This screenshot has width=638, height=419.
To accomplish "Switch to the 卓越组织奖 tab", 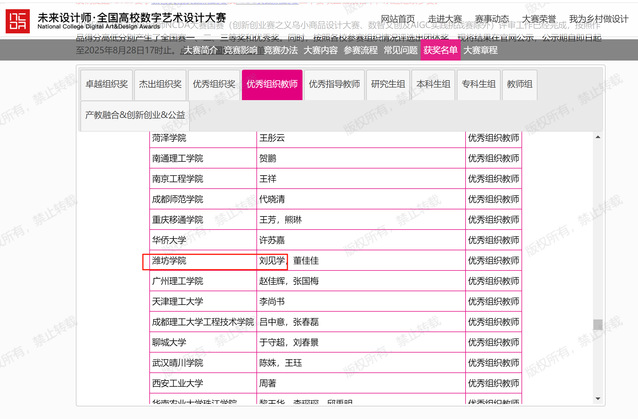I will tap(108, 85).
